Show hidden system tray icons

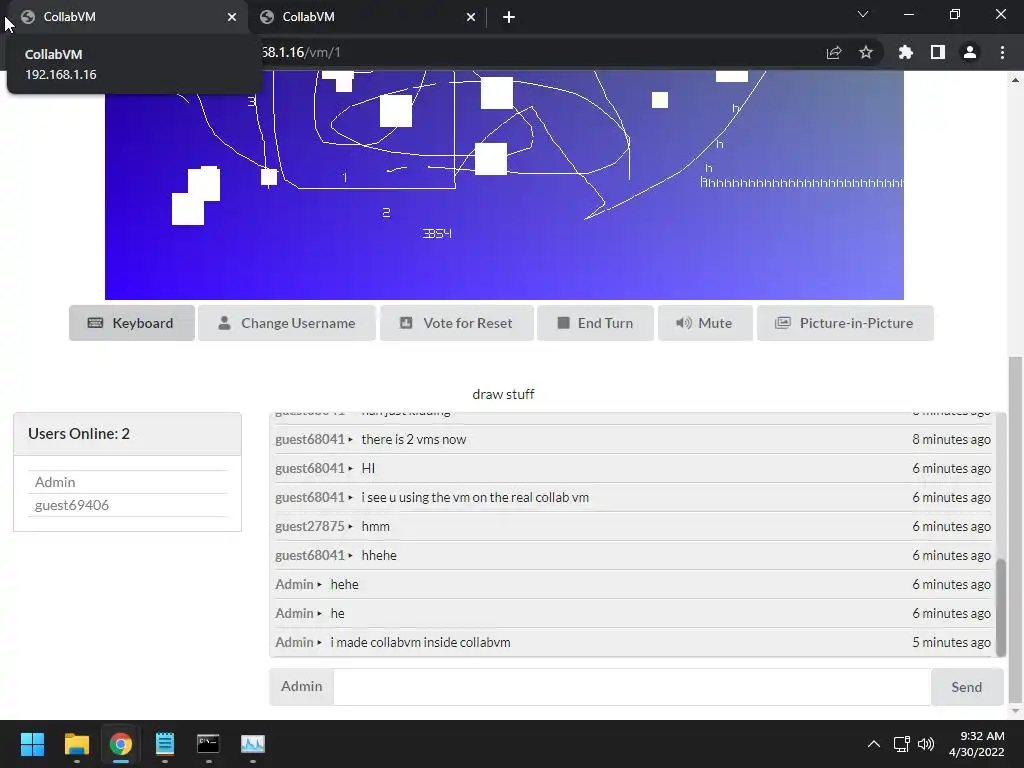[874, 744]
